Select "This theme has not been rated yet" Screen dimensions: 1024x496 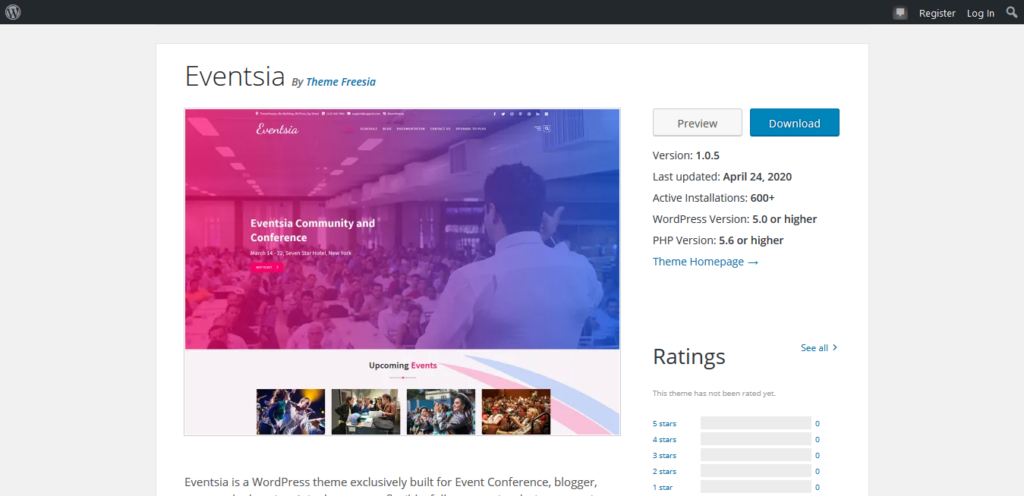pyautogui.click(x=714, y=394)
